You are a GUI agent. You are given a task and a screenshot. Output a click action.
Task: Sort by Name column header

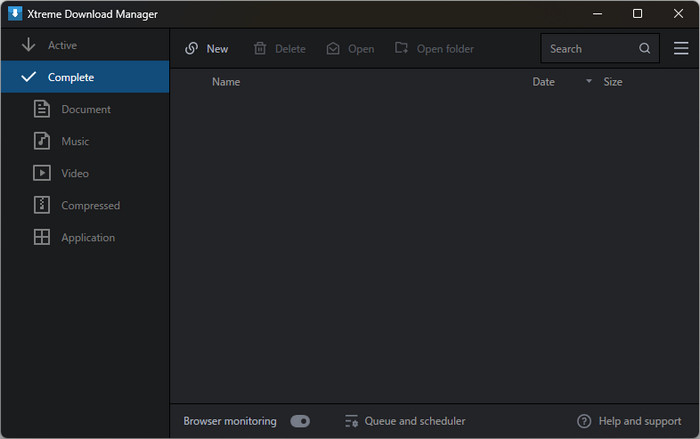[x=226, y=82]
